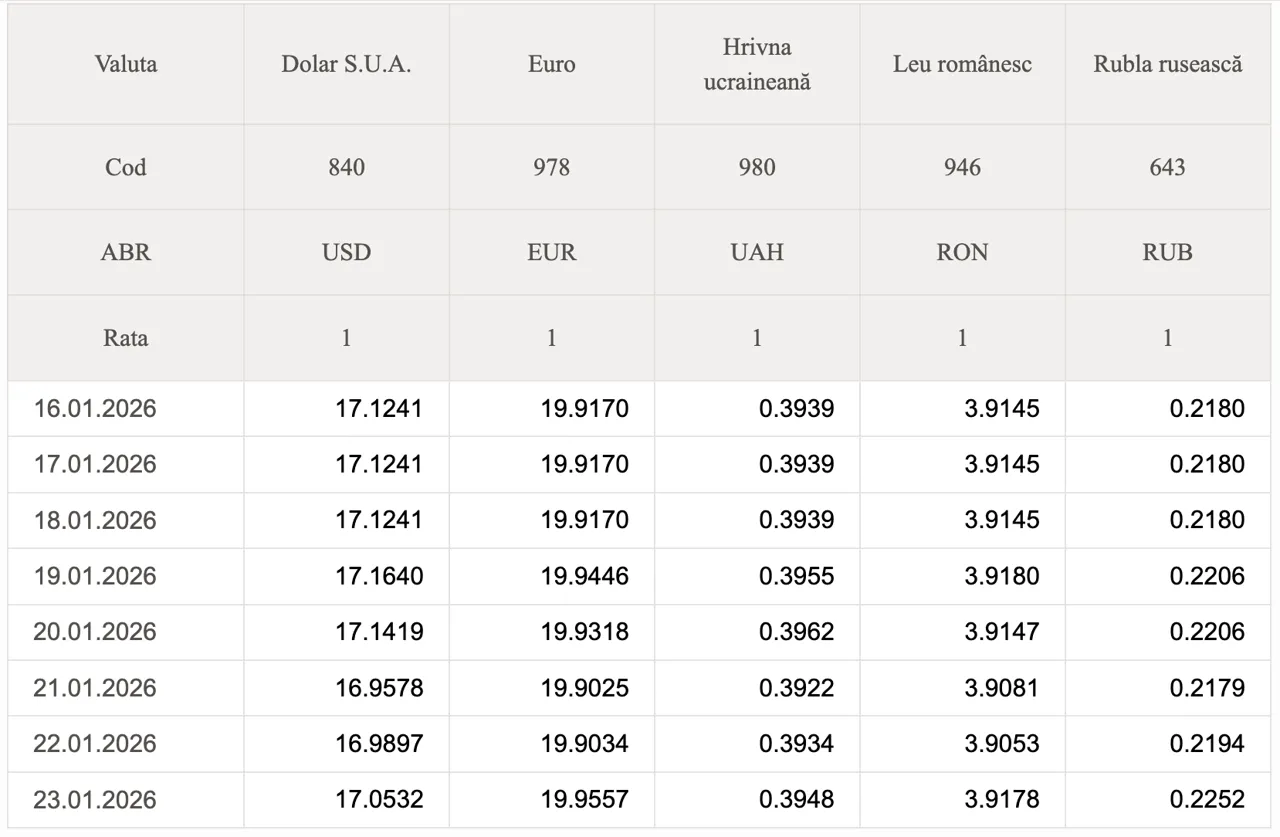Click currency code 840
This screenshot has height=837, width=1280.
[346, 167]
